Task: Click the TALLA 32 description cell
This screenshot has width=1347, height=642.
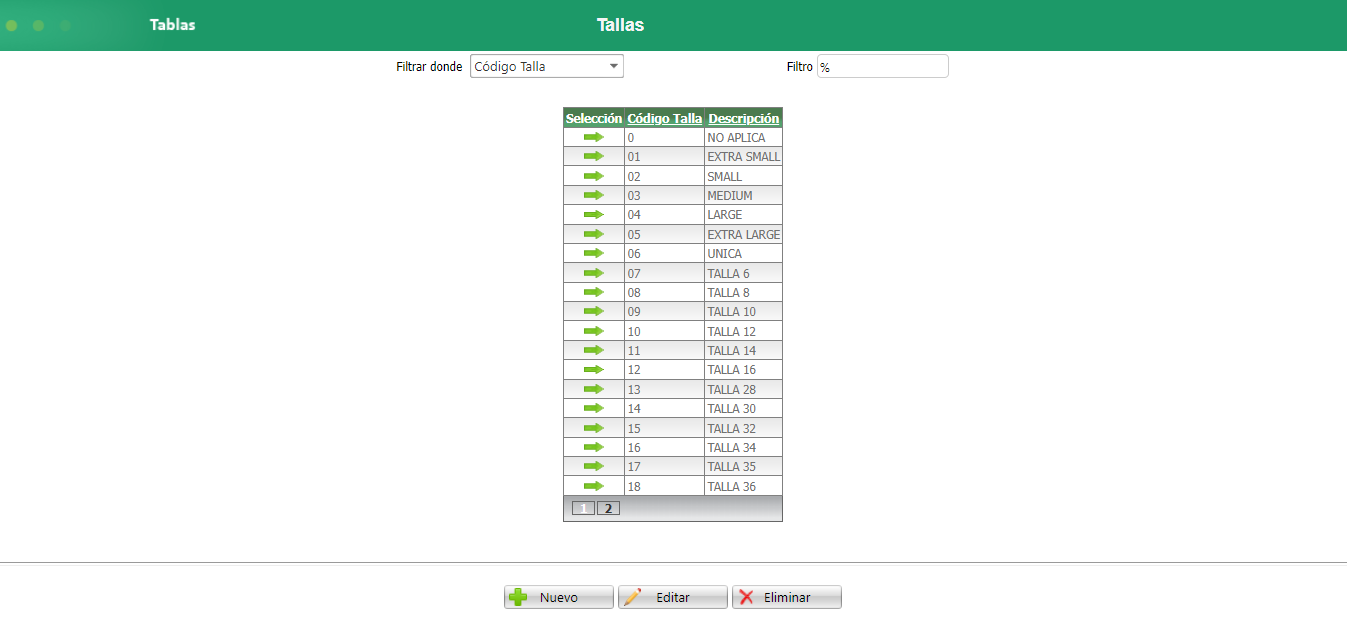Action: (x=743, y=429)
